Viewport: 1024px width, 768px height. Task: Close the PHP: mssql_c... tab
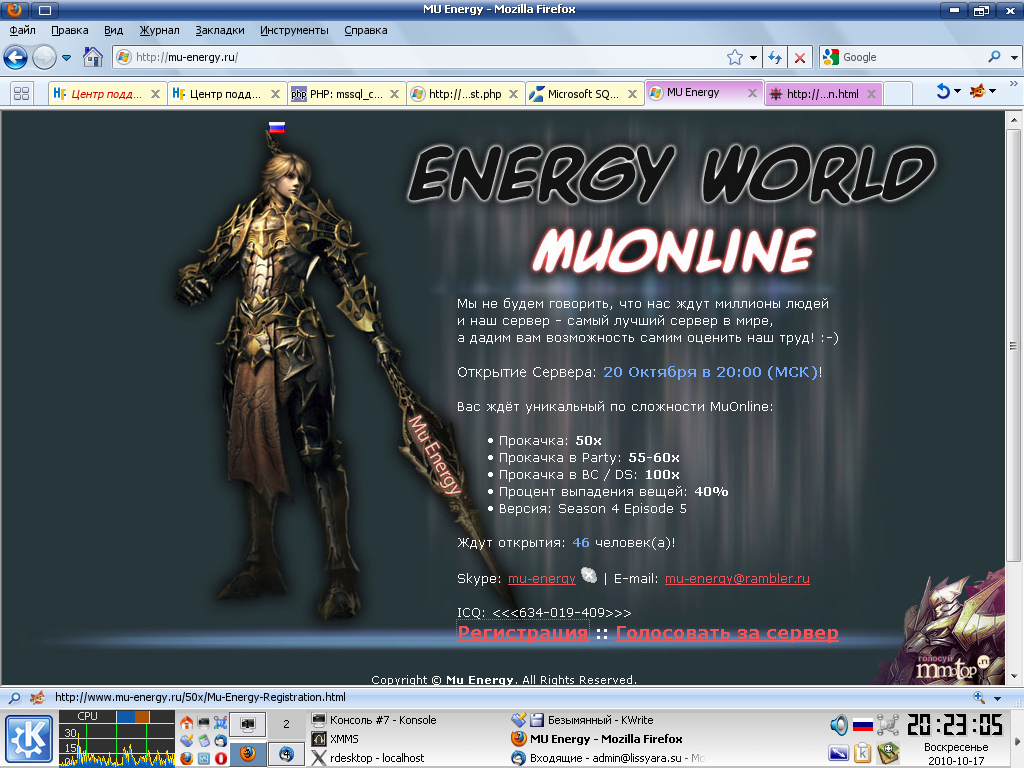tap(394, 94)
